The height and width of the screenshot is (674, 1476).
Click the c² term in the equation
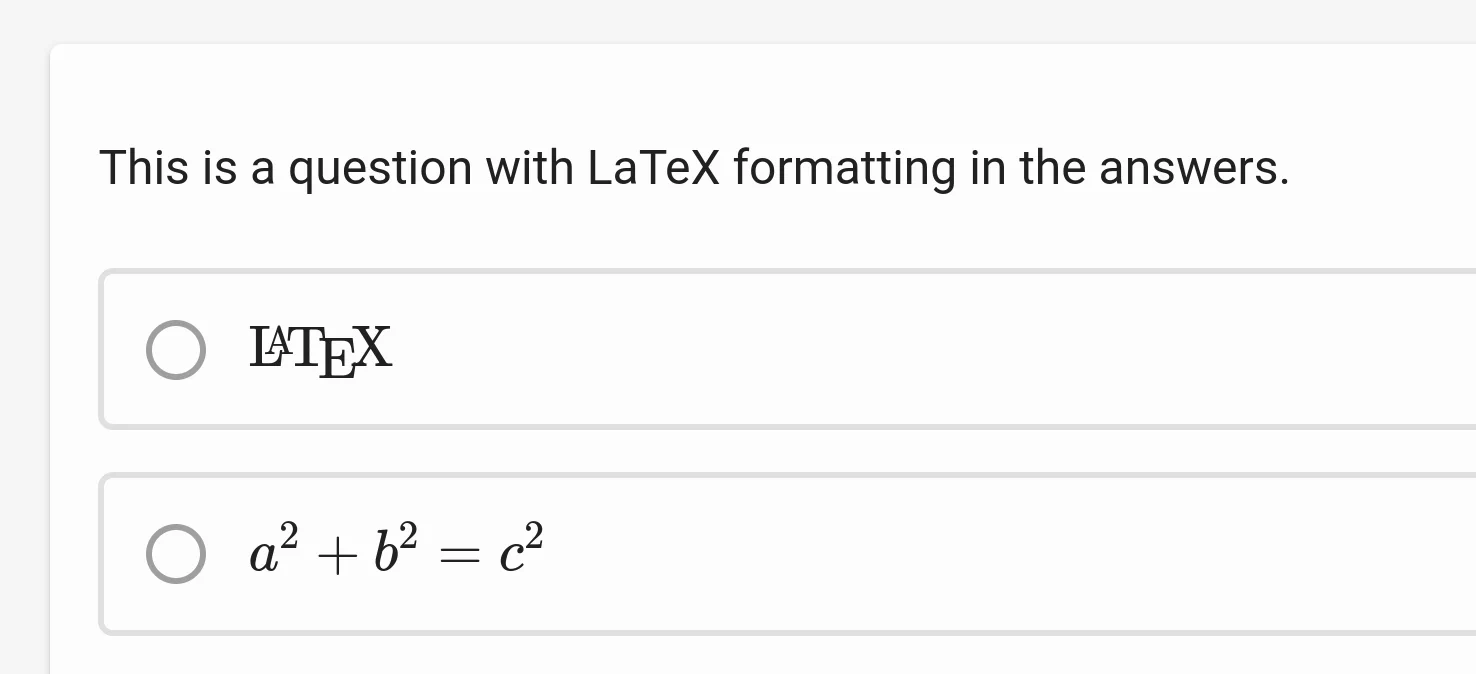(x=521, y=552)
